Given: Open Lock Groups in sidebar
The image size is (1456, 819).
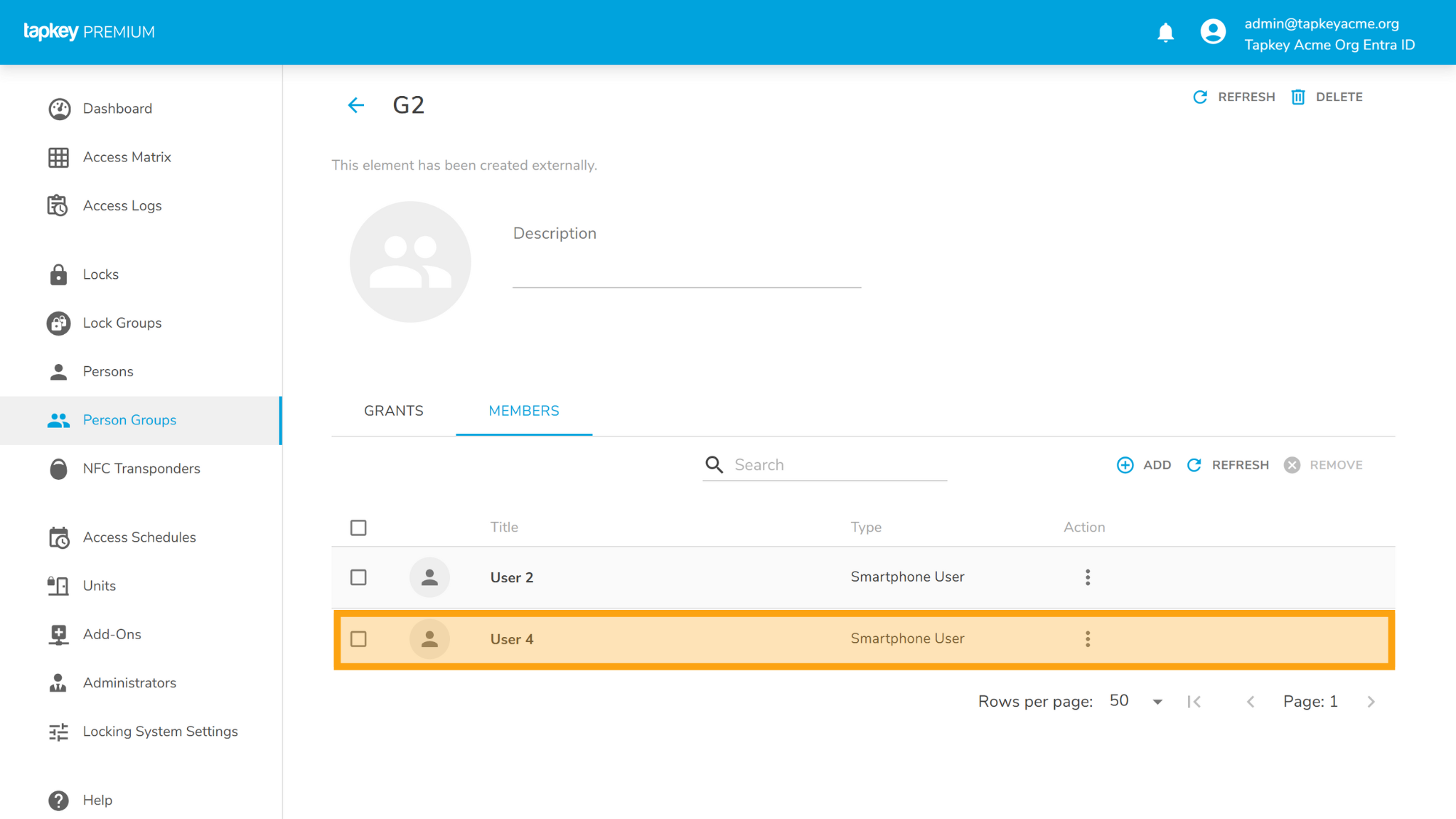Looking at the screenshot, I should coord(122,323).
